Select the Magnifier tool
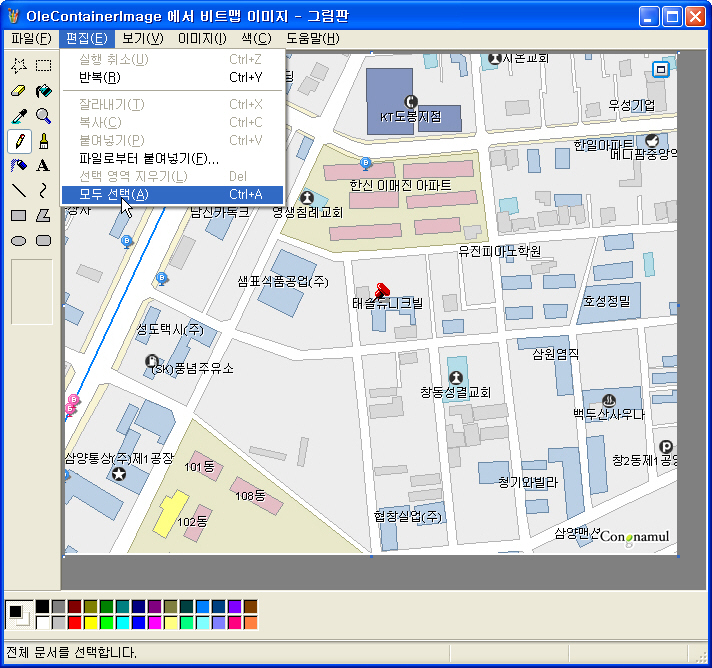 pyautogui.click(x=44, y=116)
